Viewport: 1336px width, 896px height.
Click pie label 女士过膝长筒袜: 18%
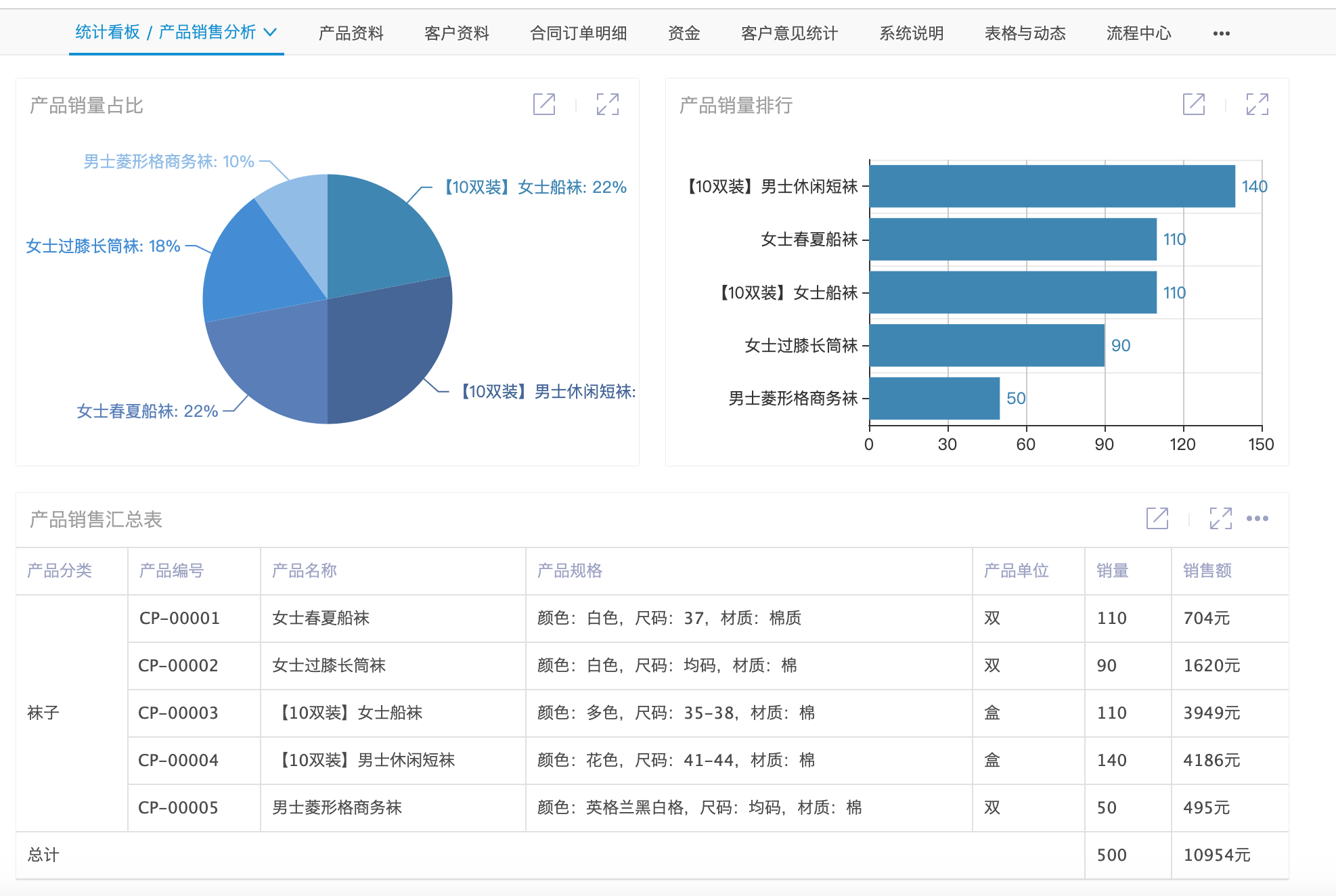pyautogui.click(x=103, y=246)
